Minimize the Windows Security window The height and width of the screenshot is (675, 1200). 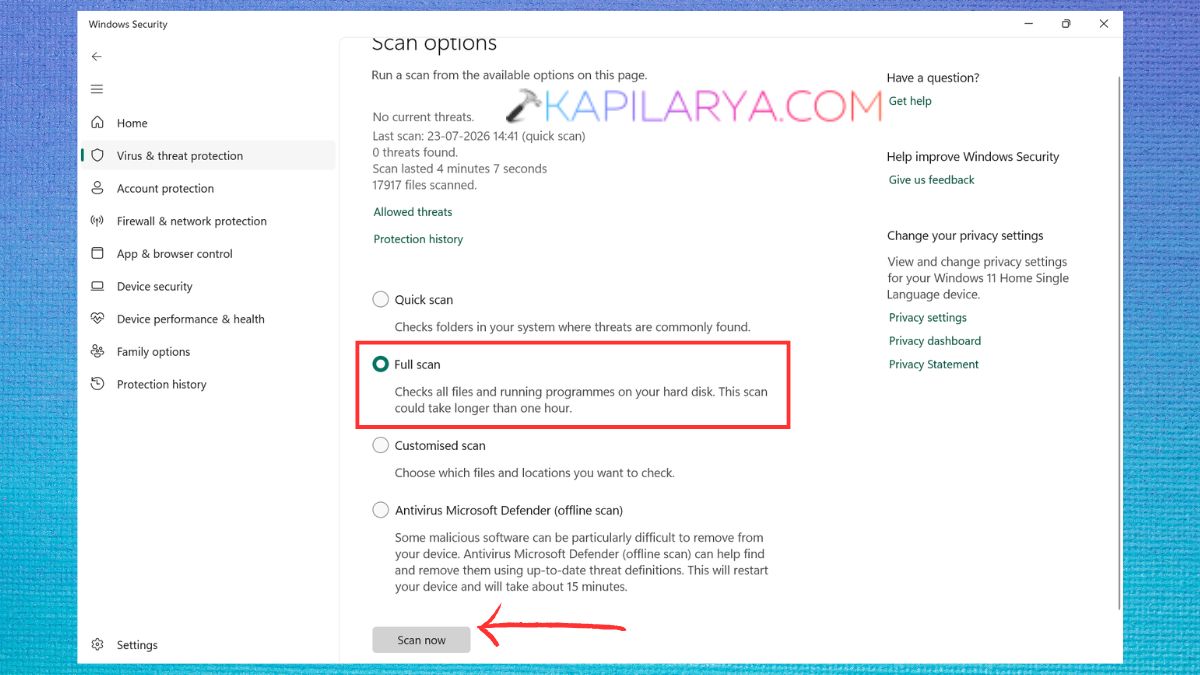click(1027, 24)
